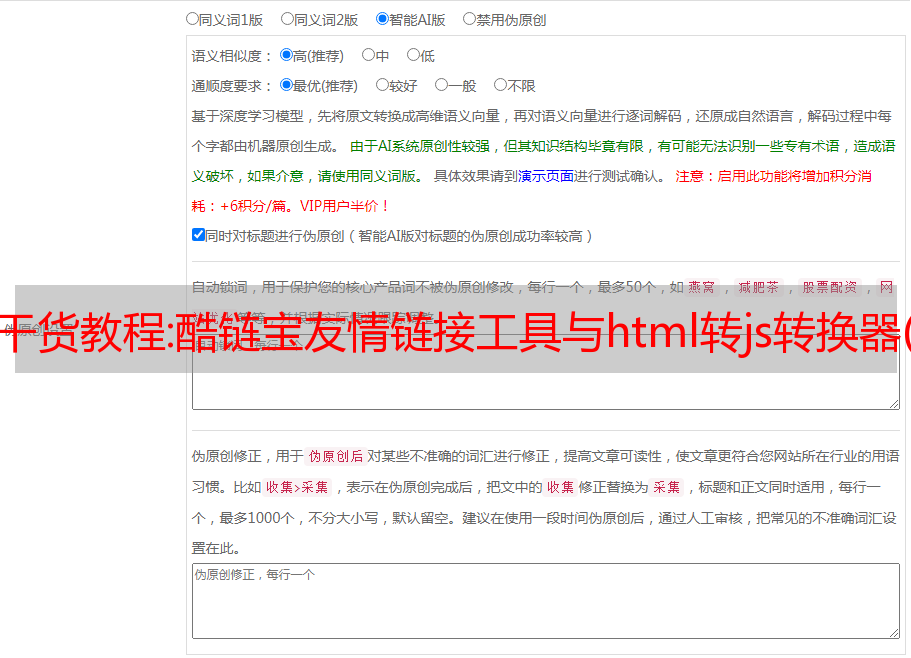Click the 自动锁词 textarea resize handle
911x658 pixels.
(893, 403)
